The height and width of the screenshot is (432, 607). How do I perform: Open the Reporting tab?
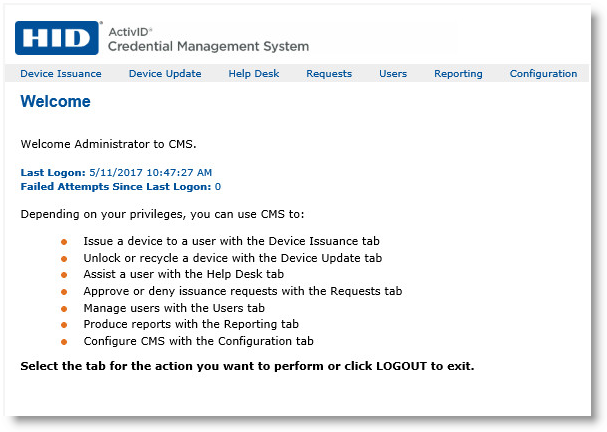point(458,74)
